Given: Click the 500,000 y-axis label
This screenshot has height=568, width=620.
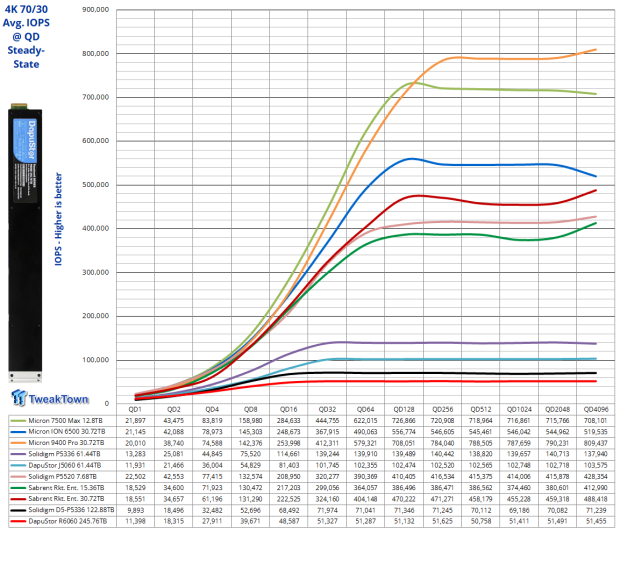Looking at the screenshot, I should [95, 185].
